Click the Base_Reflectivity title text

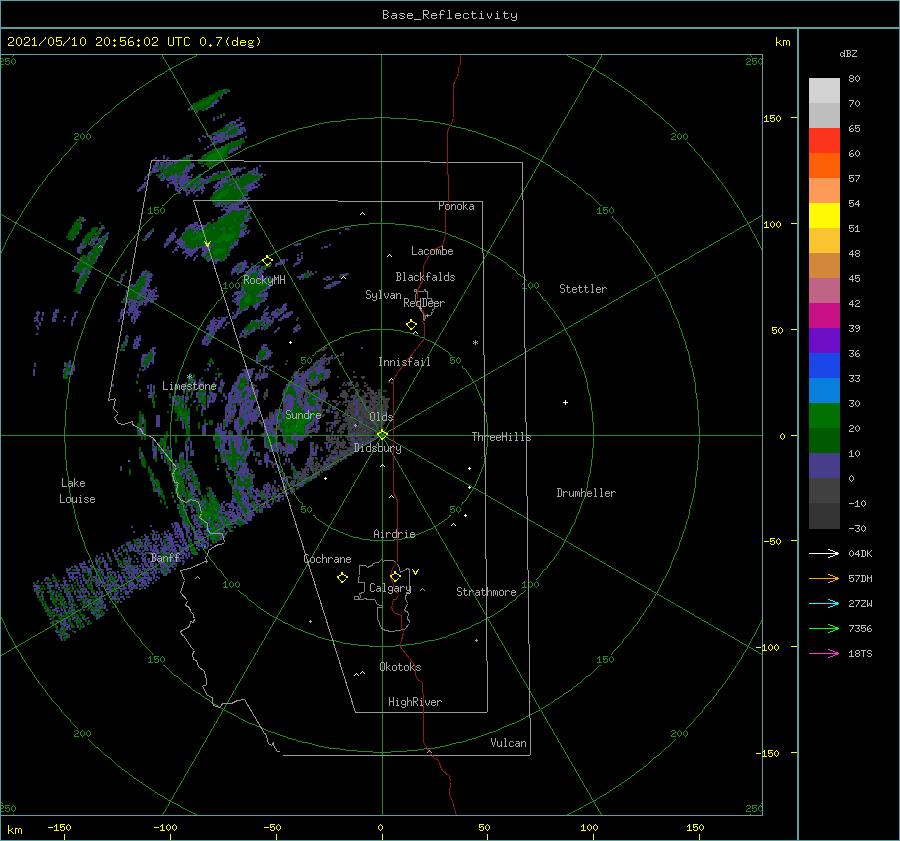coord(450,15)
